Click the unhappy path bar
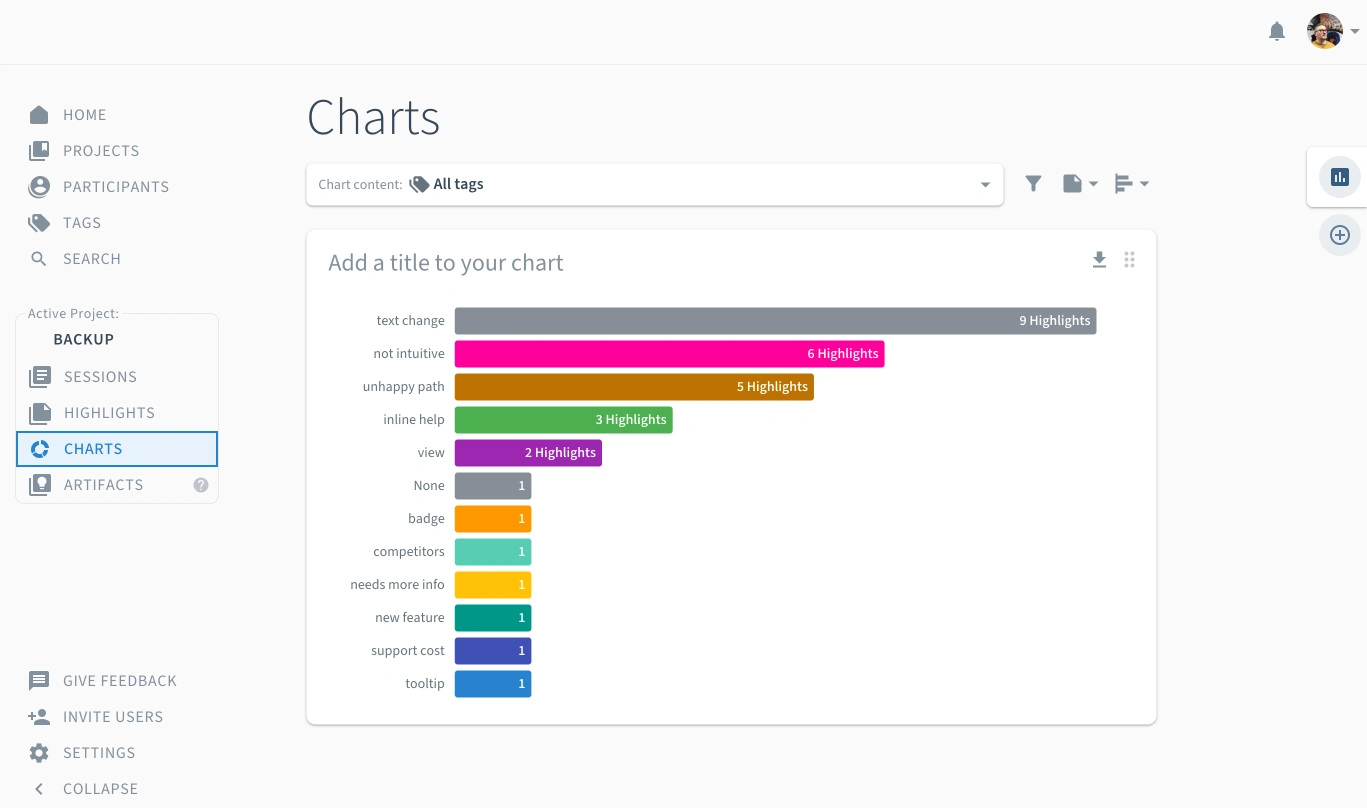The height and width of the screenshot is (808, 1367). pyautogui.click(x=634, y=387)
